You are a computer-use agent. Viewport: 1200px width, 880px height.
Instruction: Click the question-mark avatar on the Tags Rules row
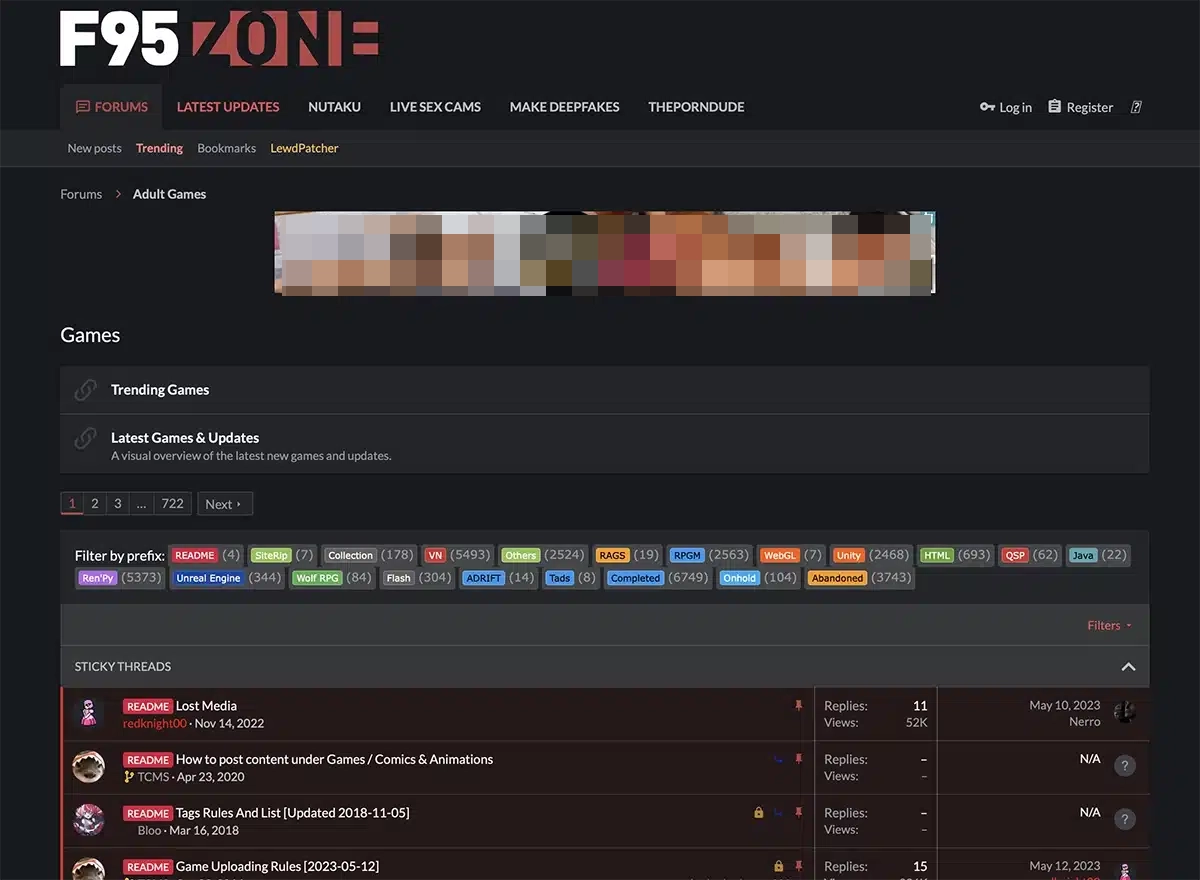pos(1124,818)
